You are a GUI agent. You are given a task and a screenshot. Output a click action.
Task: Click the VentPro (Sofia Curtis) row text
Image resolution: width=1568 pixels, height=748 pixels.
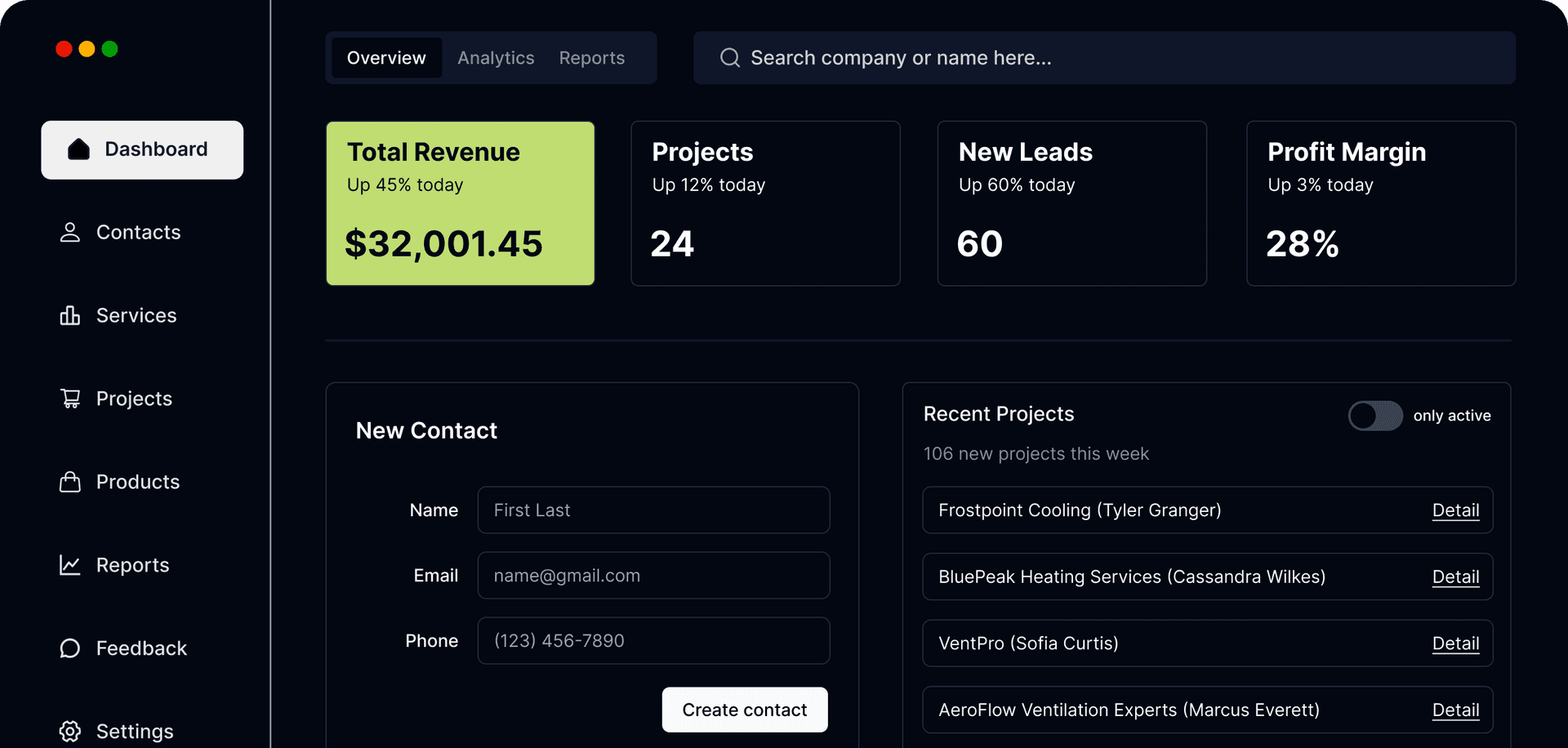pos(1028,643)
